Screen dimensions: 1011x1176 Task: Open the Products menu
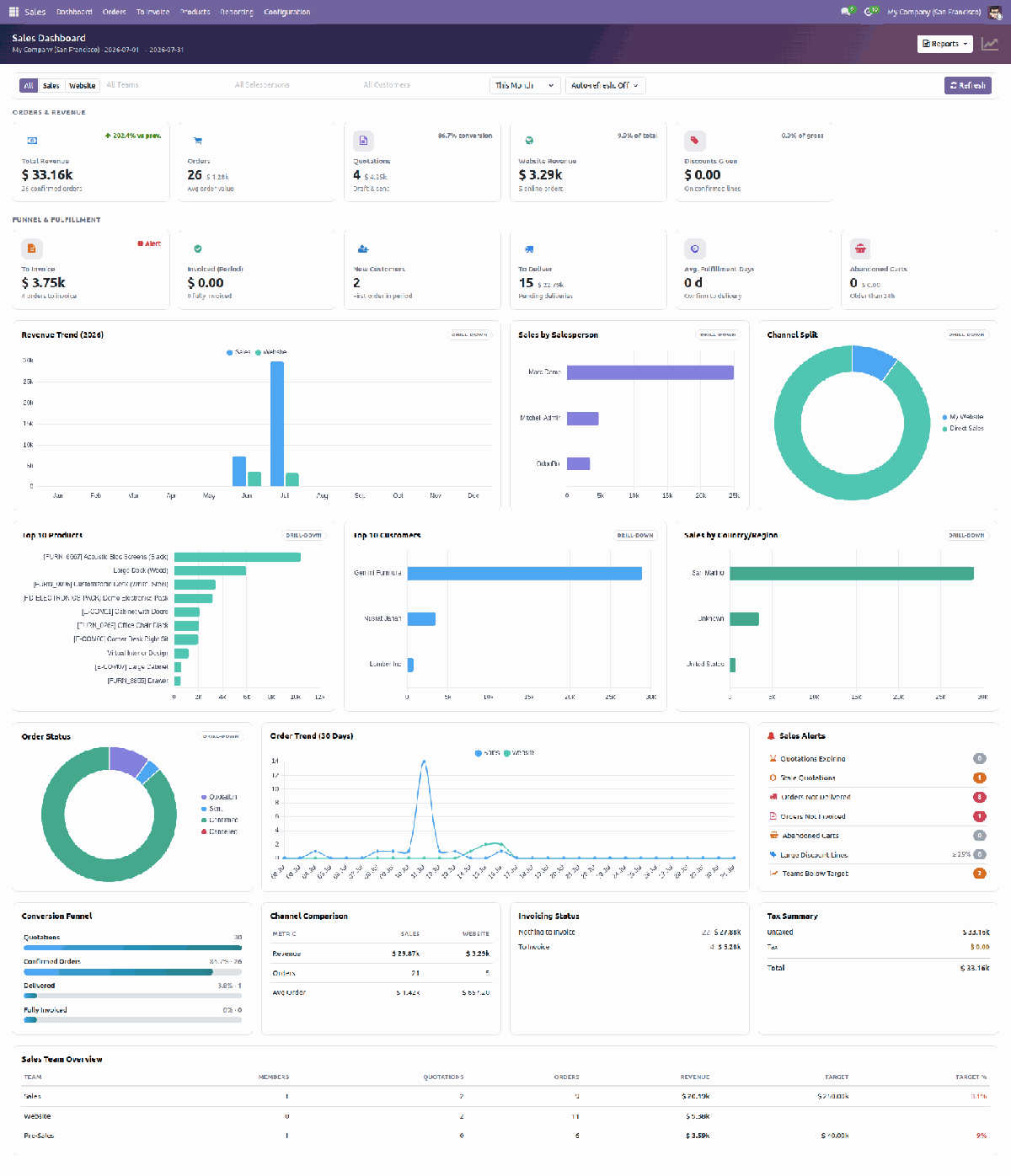(195, 12)
